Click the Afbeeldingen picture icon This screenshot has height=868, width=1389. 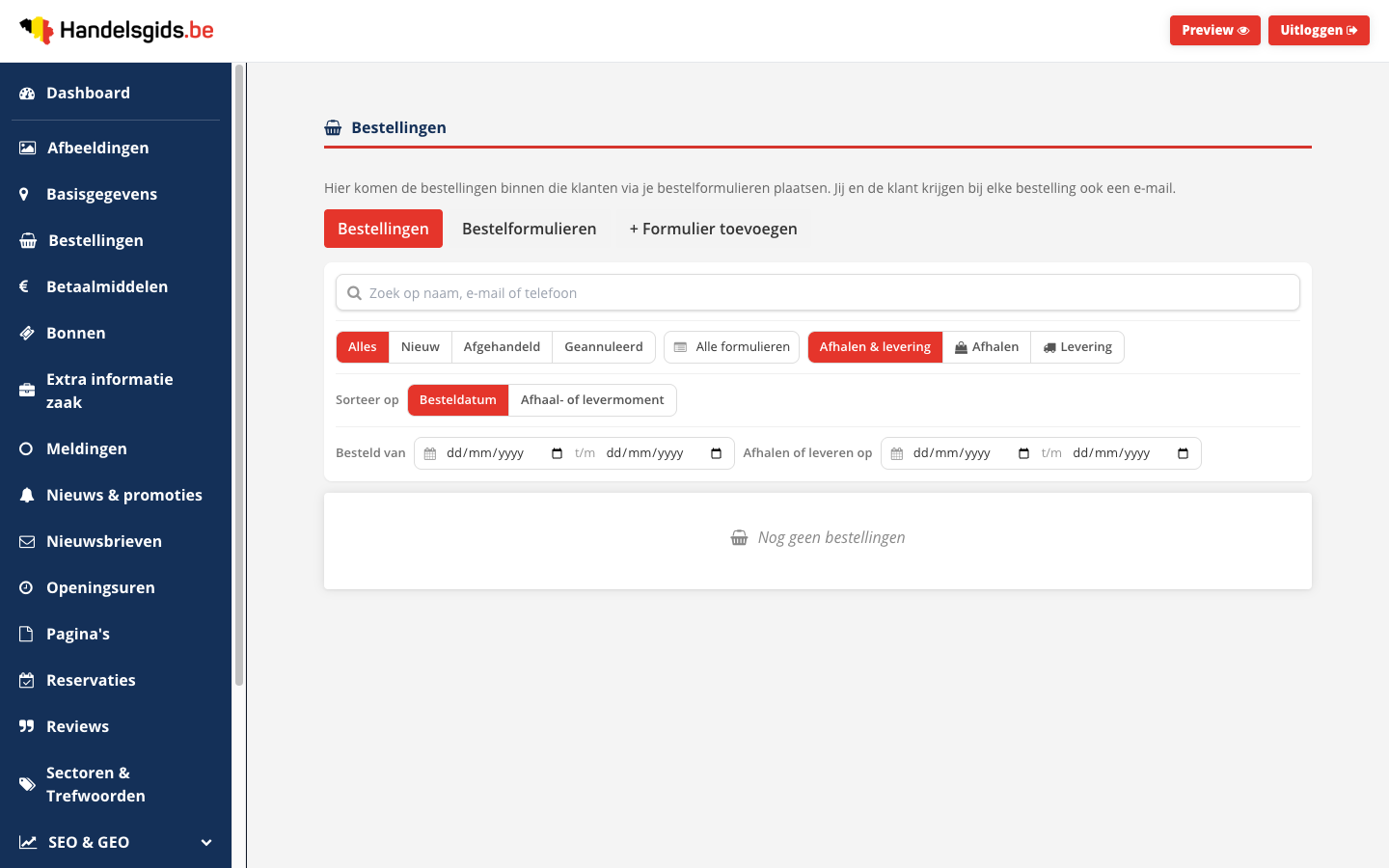pos(28,148)
